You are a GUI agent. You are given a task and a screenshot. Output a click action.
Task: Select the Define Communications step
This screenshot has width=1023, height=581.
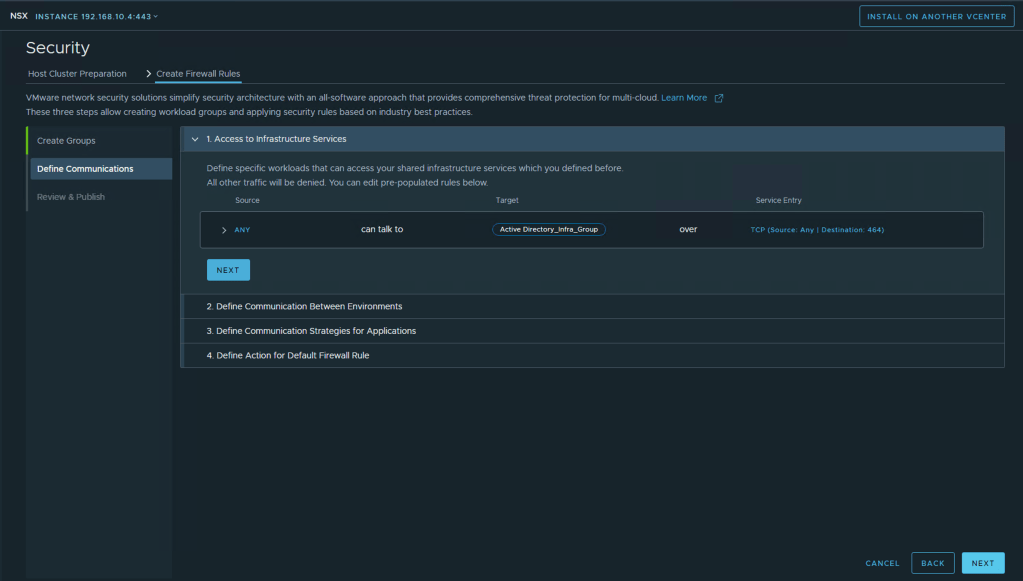coord(85,169)
